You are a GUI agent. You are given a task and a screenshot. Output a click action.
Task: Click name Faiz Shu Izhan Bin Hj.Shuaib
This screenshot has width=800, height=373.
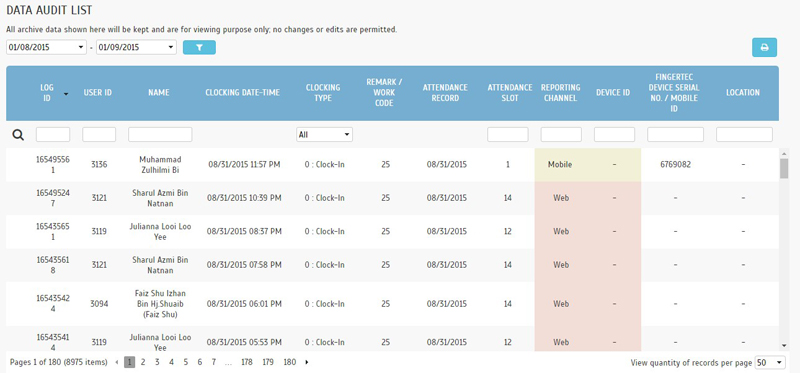(160, 304)
